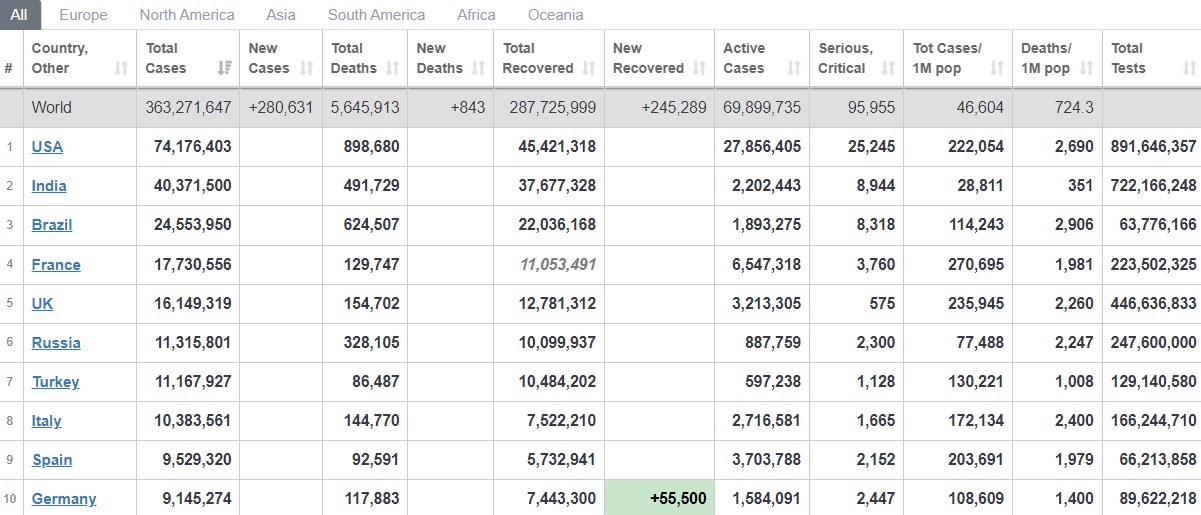The image size is (1201, 515).
Task: Select Turkey active cases 597,238
Action: click(x=773, y=381)
